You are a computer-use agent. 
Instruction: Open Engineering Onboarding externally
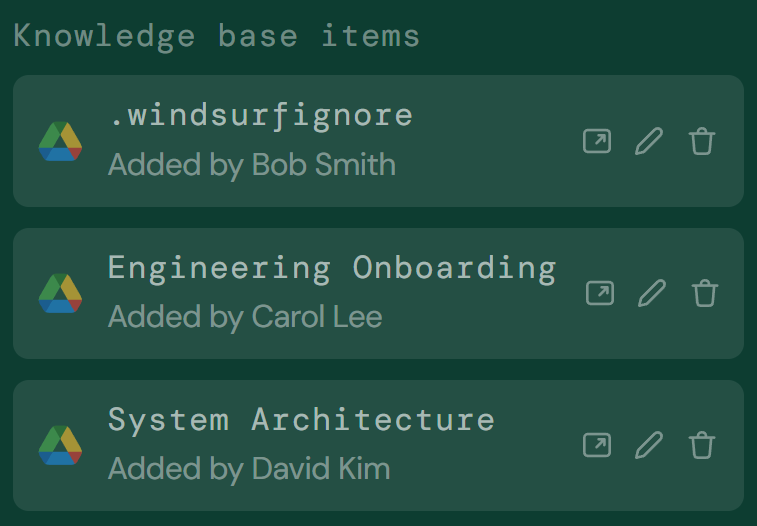pos(600,293)
